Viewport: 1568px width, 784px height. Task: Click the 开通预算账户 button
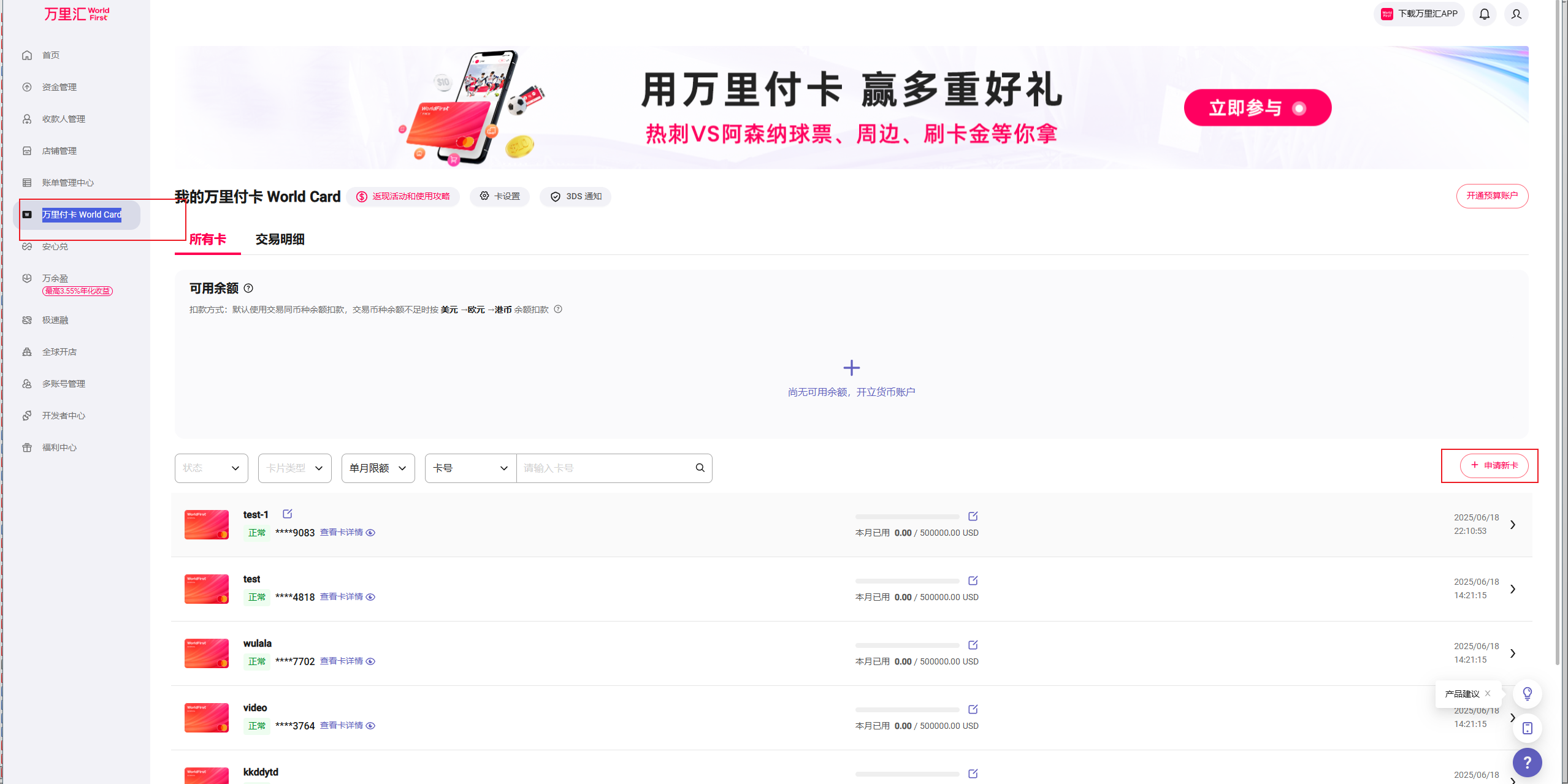coord(1492,196)
